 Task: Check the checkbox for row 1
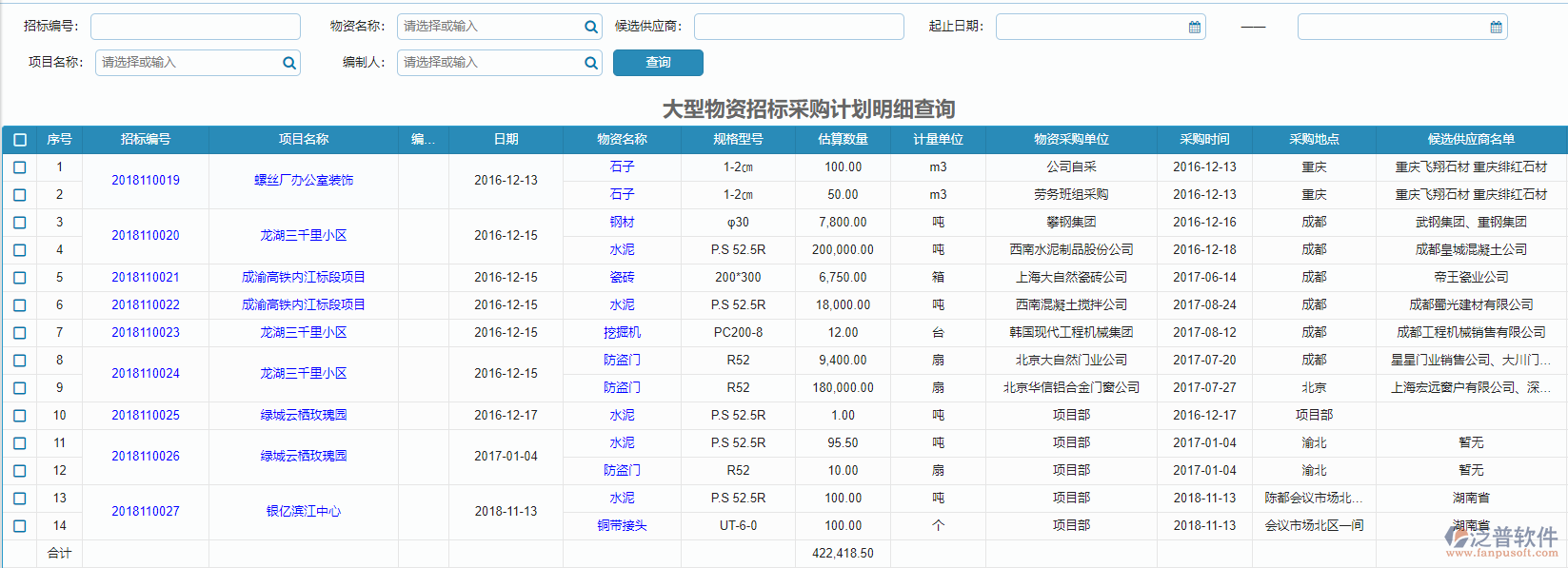(20, 167)
